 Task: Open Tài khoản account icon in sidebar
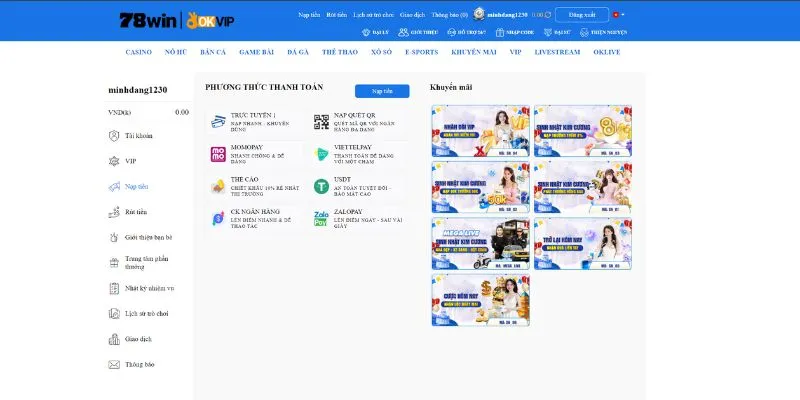[x=114, y=136]
